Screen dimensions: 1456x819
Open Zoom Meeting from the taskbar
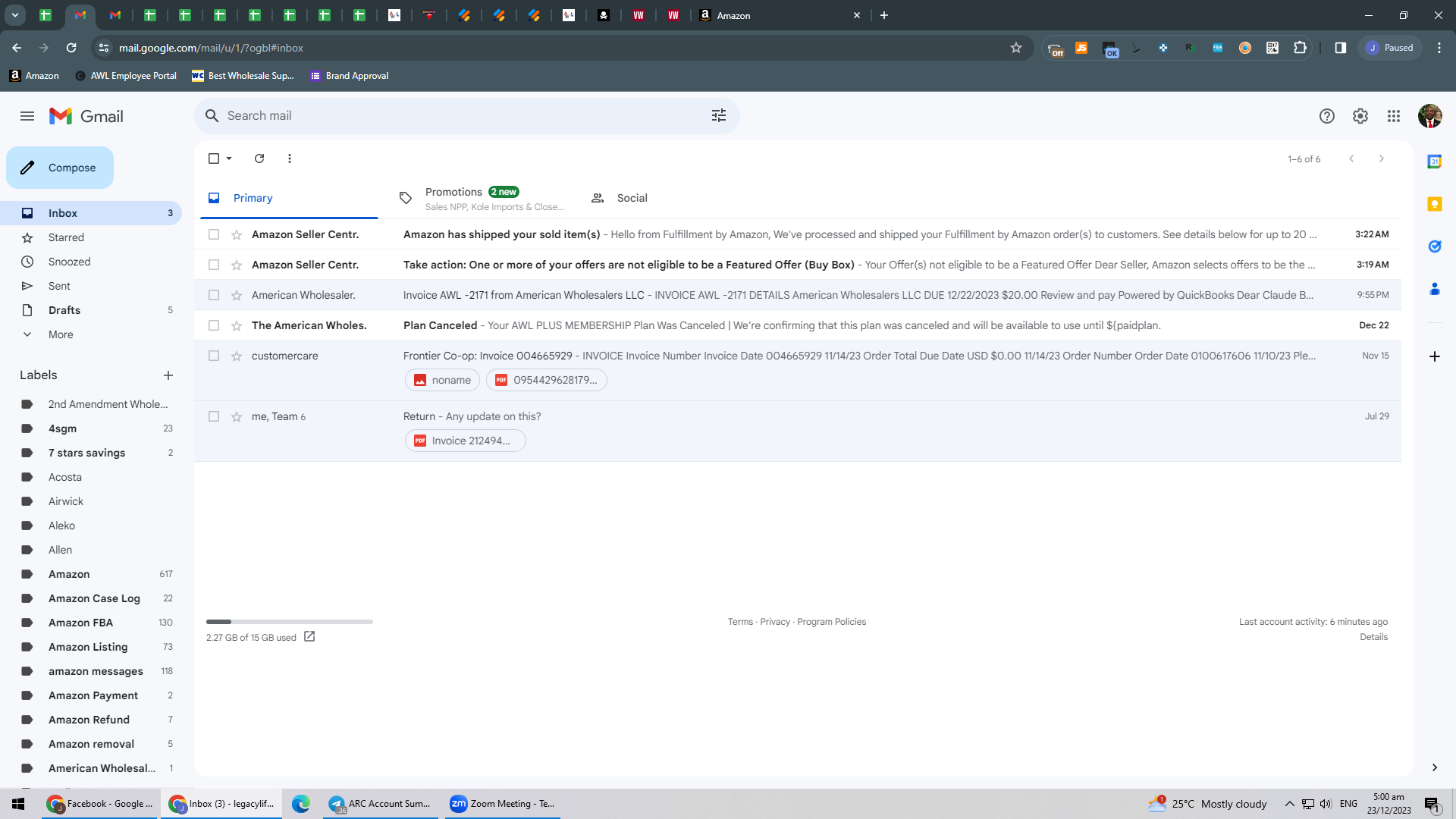click(503, 804)
